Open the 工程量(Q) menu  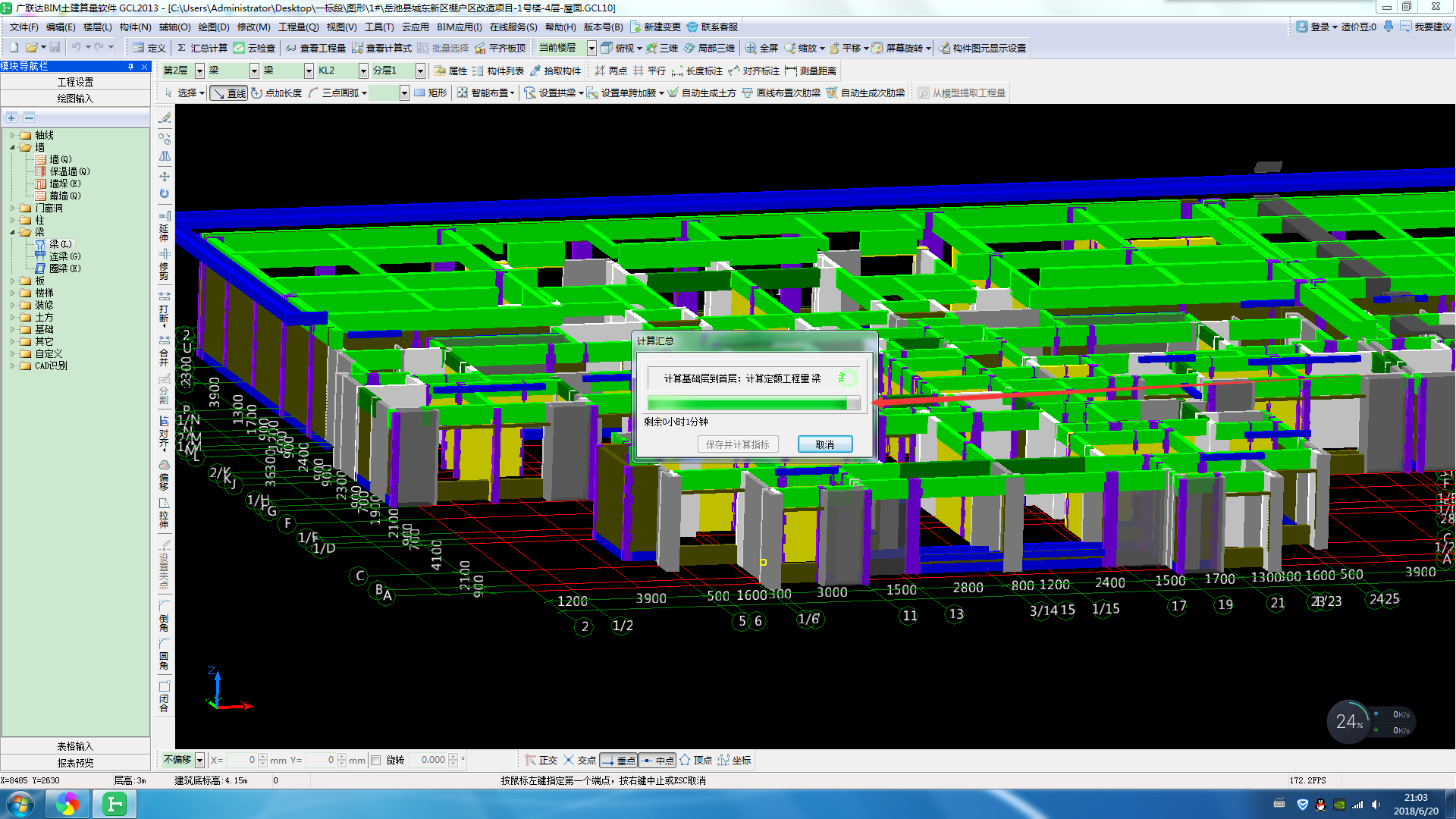[298, 27]
